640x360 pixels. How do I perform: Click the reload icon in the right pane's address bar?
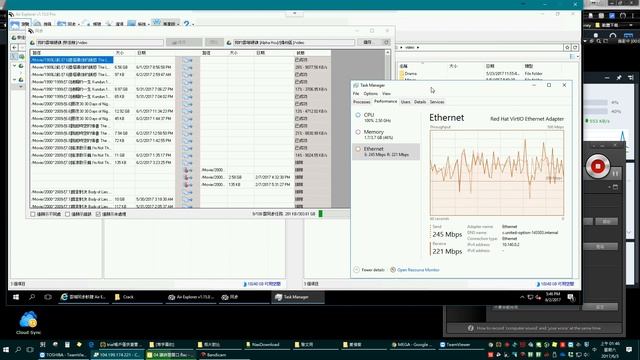pos(575,47)
